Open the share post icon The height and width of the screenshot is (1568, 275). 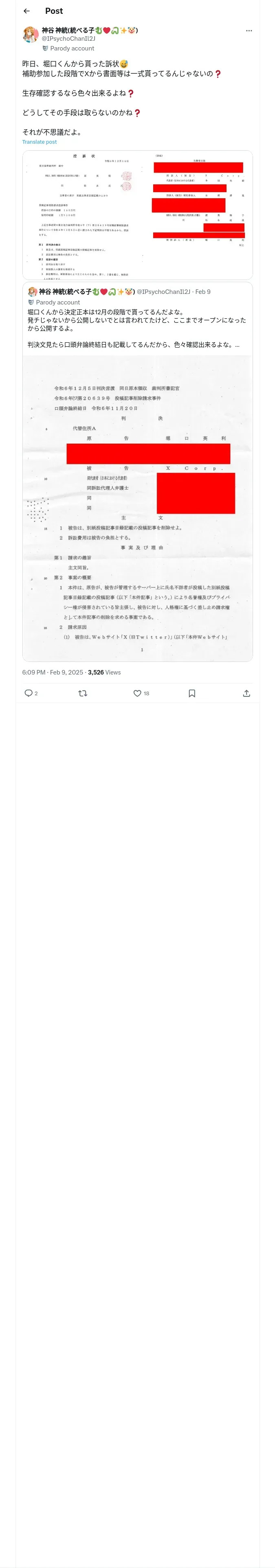pos(246,693)
